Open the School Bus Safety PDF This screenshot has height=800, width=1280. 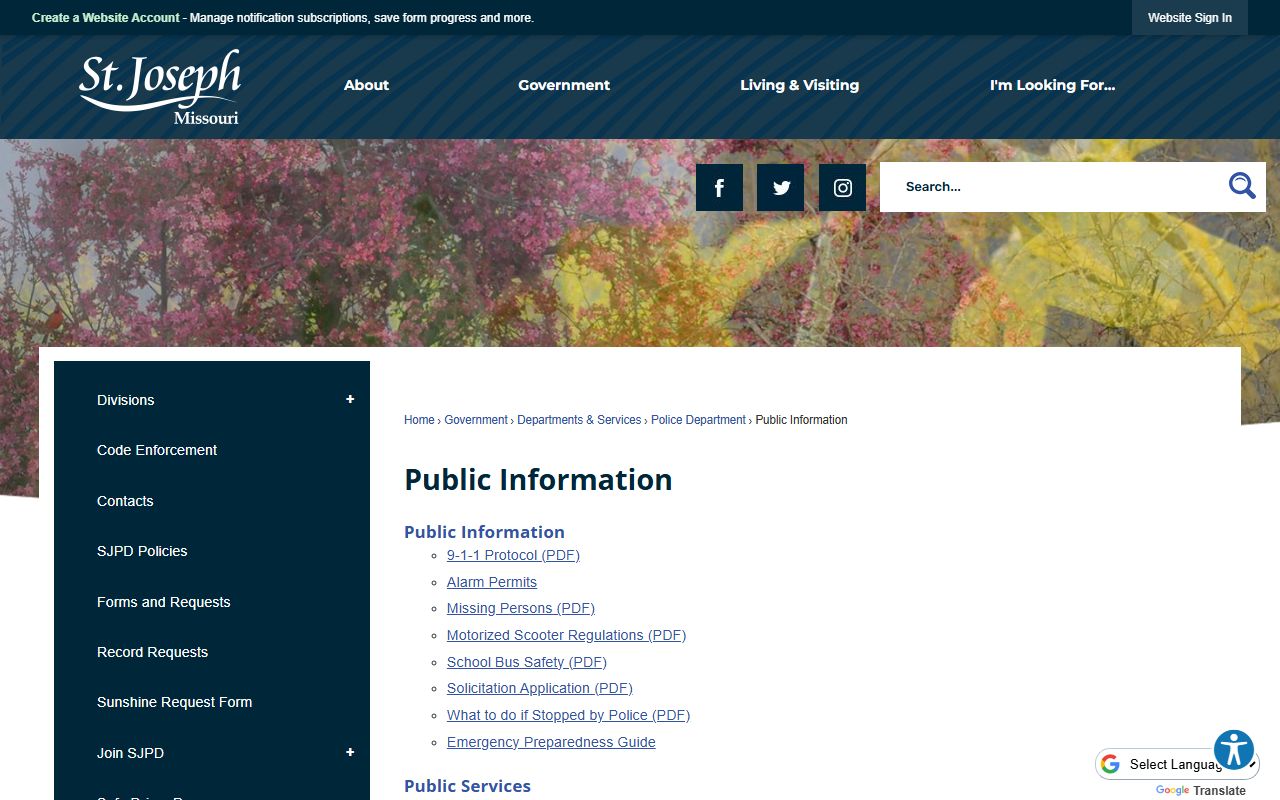click(527, 662)
